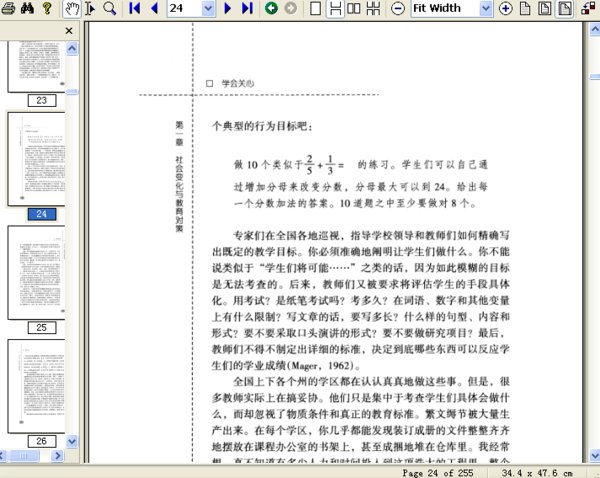This screenshot has width=600, height=478.
Task: Click document scrollbar up arrow
Action: [595, 29]
